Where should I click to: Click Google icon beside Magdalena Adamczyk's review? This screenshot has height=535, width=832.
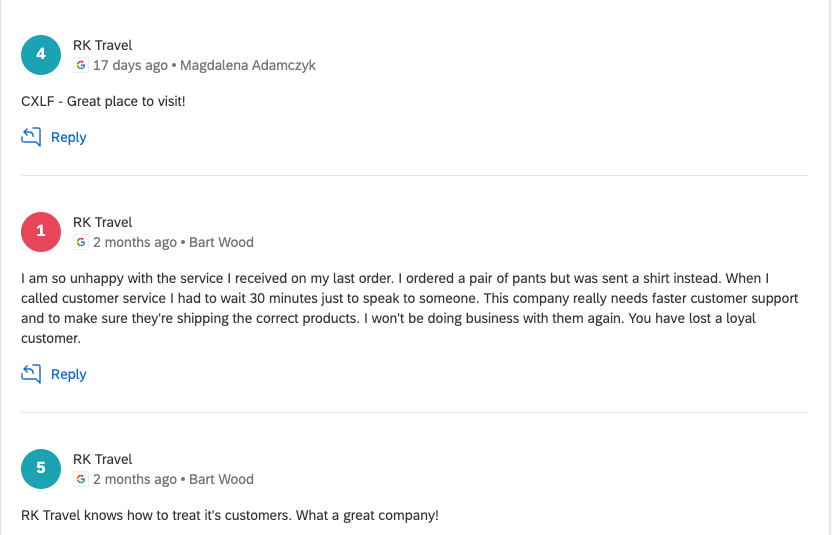click(81, 65)
